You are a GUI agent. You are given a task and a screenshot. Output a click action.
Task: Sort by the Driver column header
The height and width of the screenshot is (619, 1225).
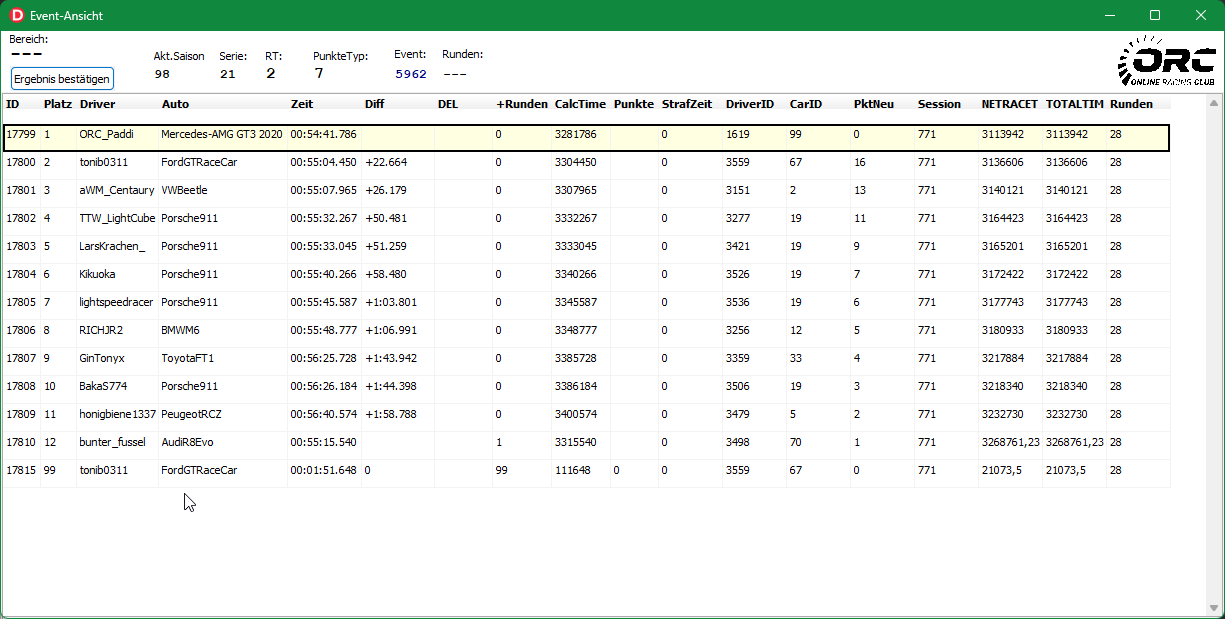(x=97, y=104)
